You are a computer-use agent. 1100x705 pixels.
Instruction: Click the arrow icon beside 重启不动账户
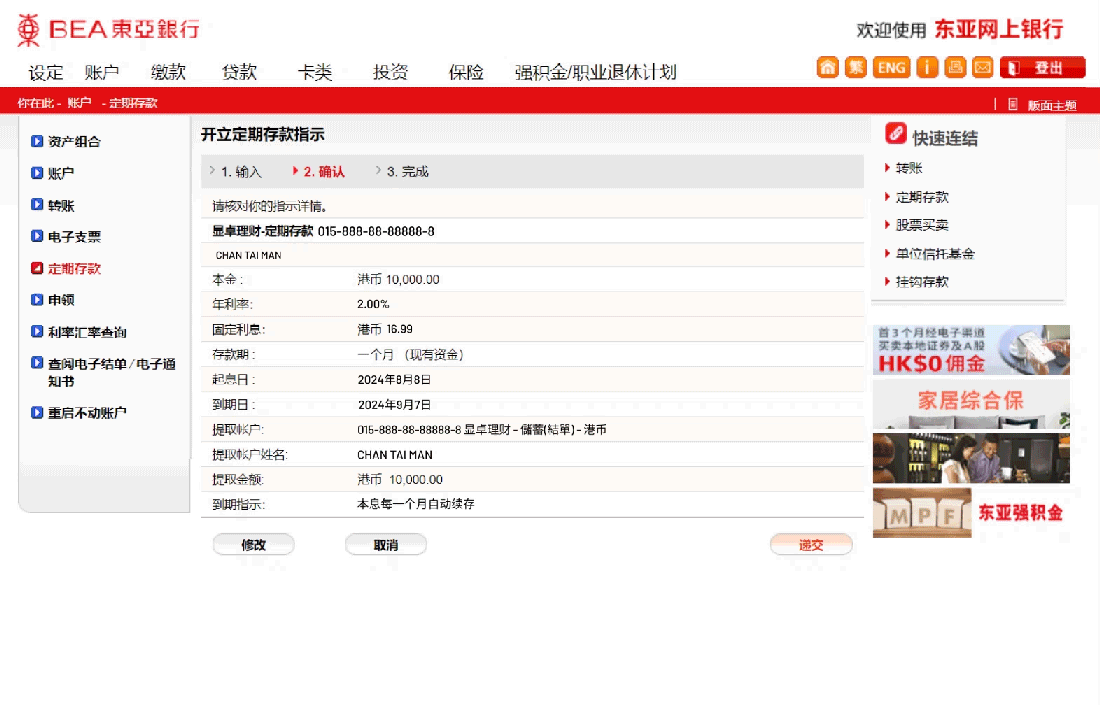pos(37,412)
